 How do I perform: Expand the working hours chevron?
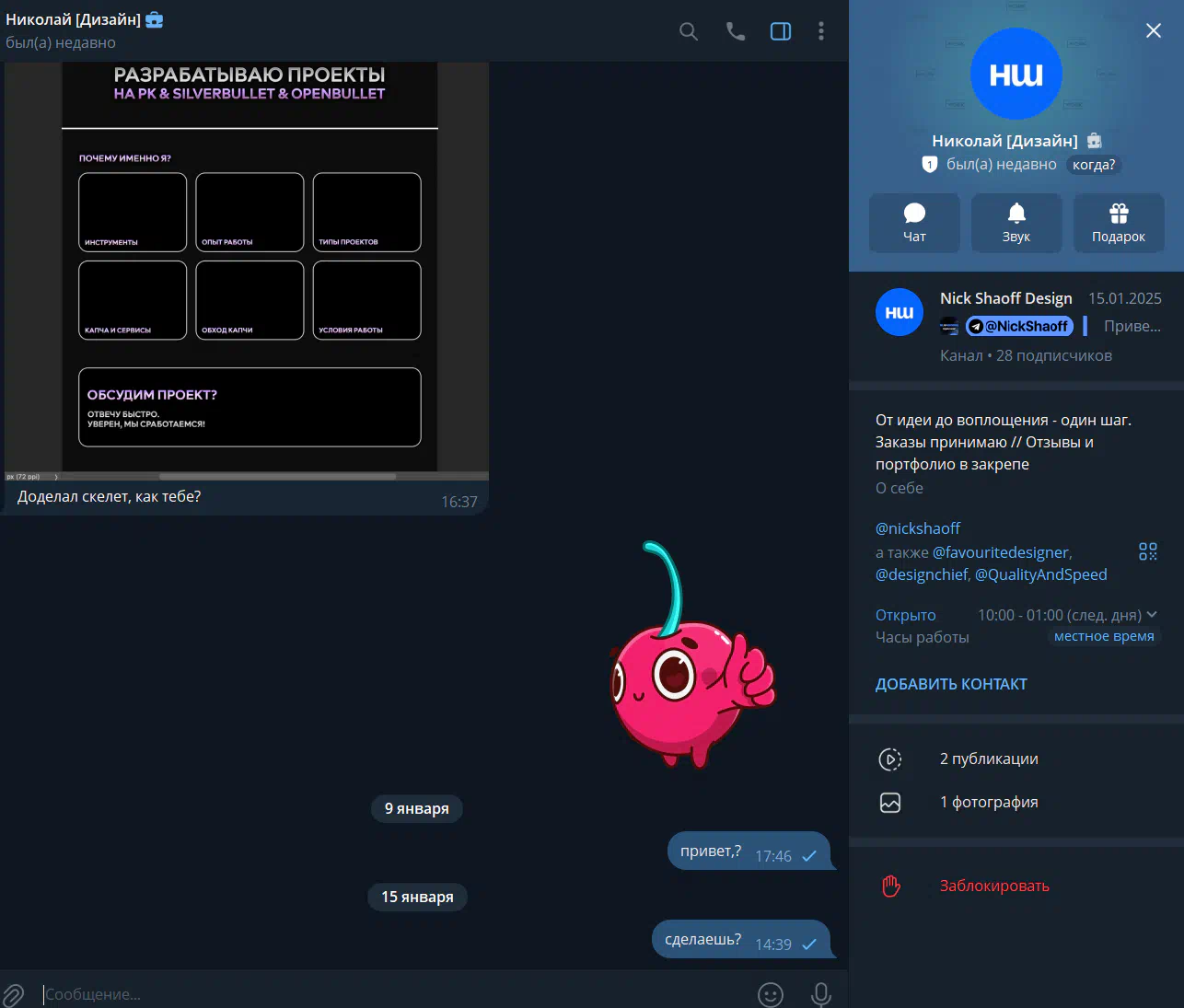click(1152, 615)
